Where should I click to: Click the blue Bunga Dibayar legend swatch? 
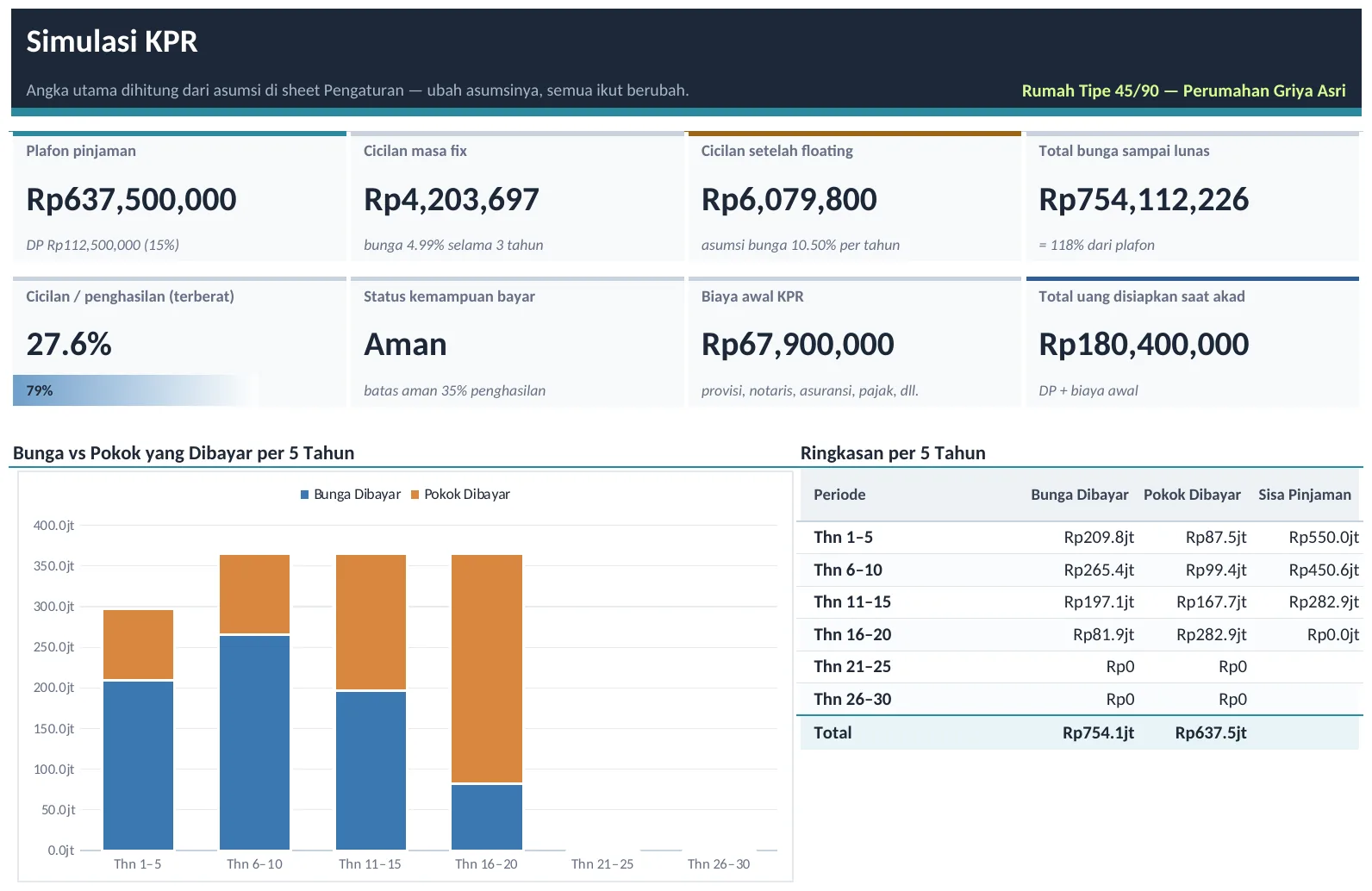304,495
